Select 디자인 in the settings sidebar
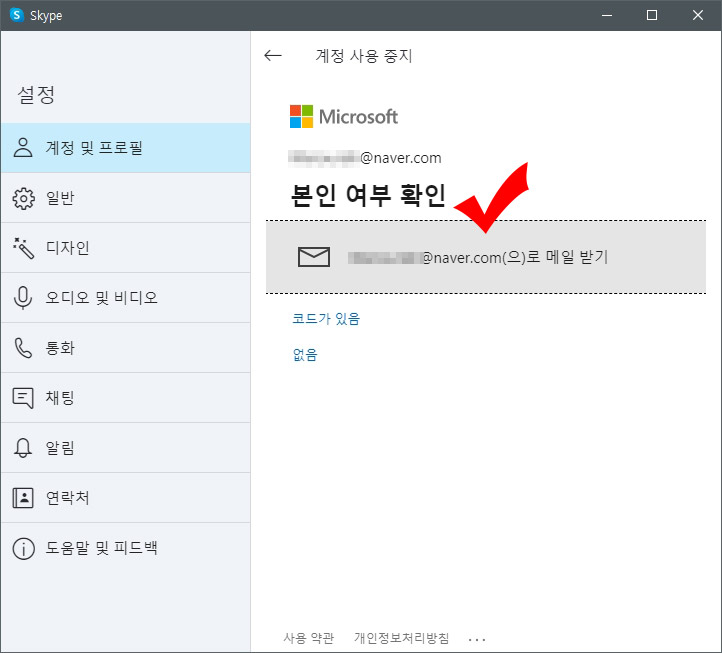The image size is (722, 653). tap(126, 248)
